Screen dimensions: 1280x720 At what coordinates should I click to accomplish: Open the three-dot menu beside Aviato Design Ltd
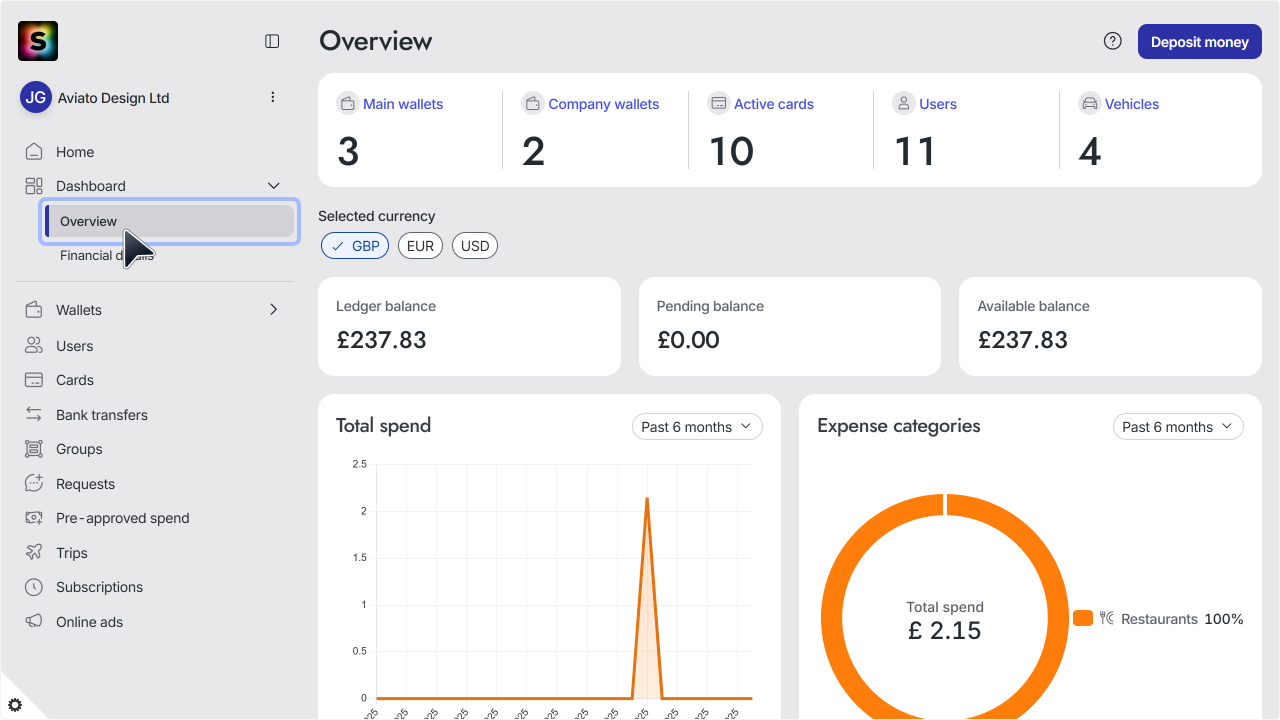[273, 97]
